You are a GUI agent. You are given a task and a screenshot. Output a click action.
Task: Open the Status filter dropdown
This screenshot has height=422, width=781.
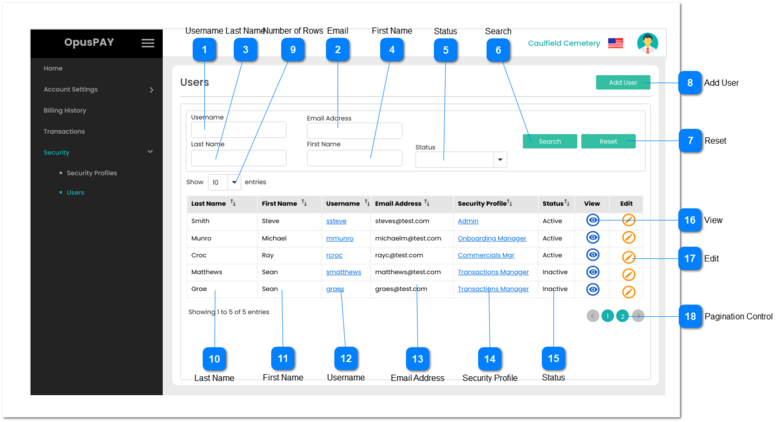click(461, 159)
